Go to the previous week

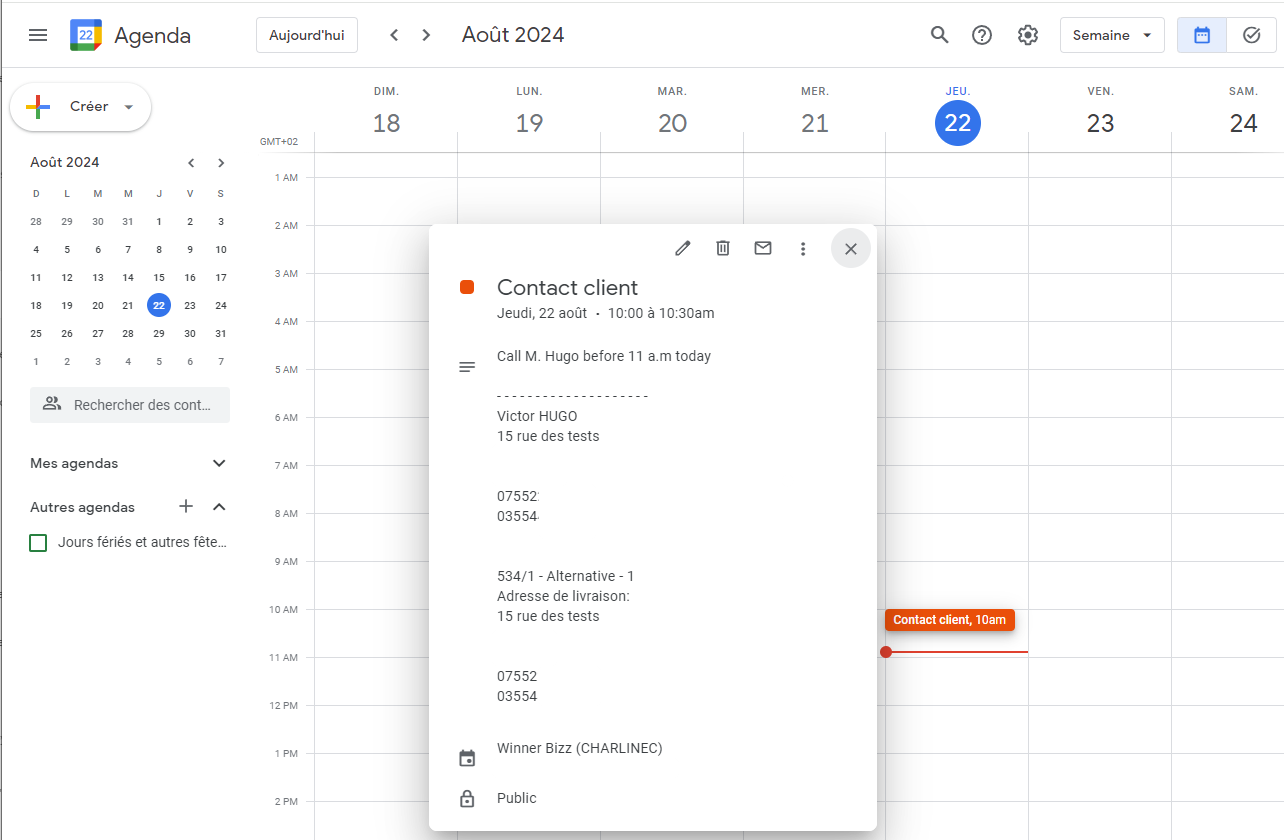point(394,34)
